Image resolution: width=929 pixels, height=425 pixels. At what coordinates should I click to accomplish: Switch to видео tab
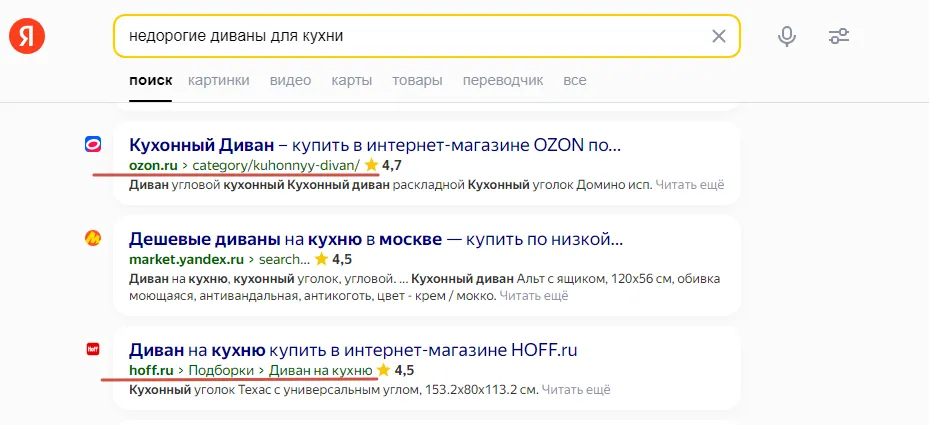tap(290, 81)
